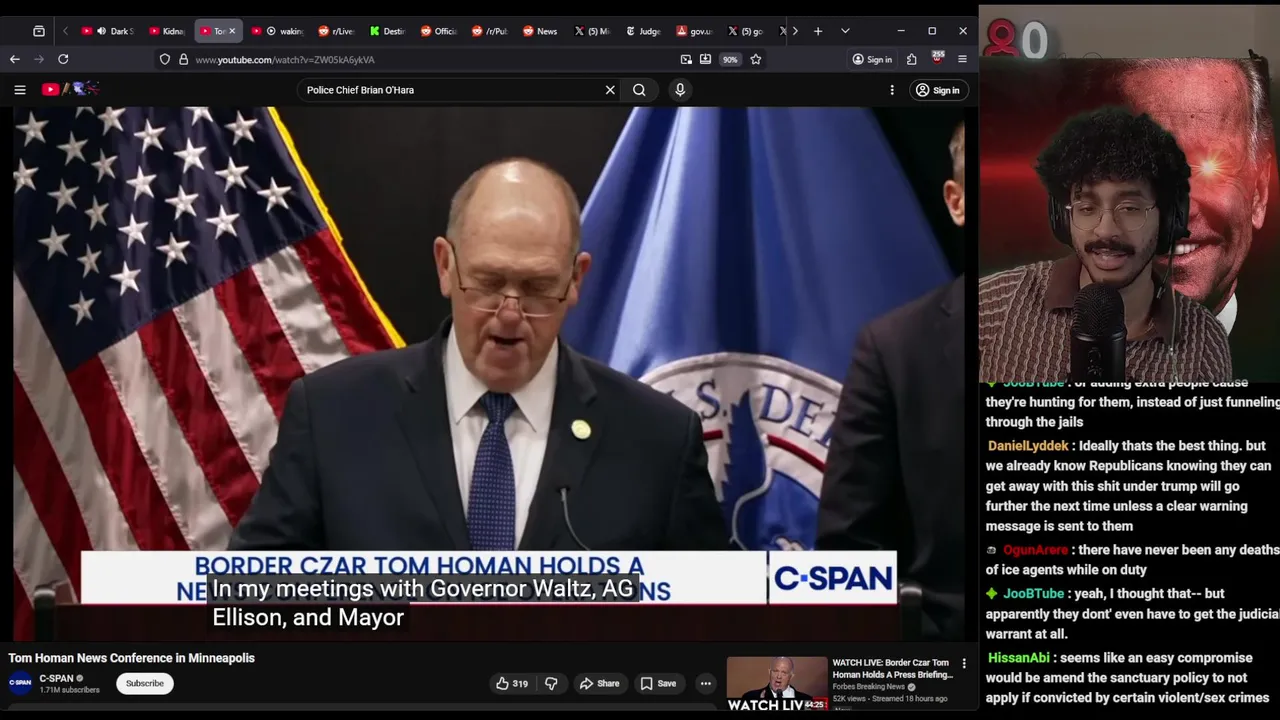Switch to the Kidnap YouTube tab
Image resolution: width=1280 pixels, height=720 pixels.
pyautogui.click(x=168, y=31)
